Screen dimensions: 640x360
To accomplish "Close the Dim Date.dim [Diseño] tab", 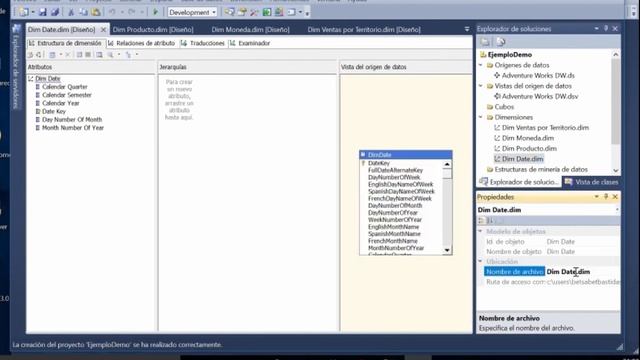I will (x=103, y=29).
